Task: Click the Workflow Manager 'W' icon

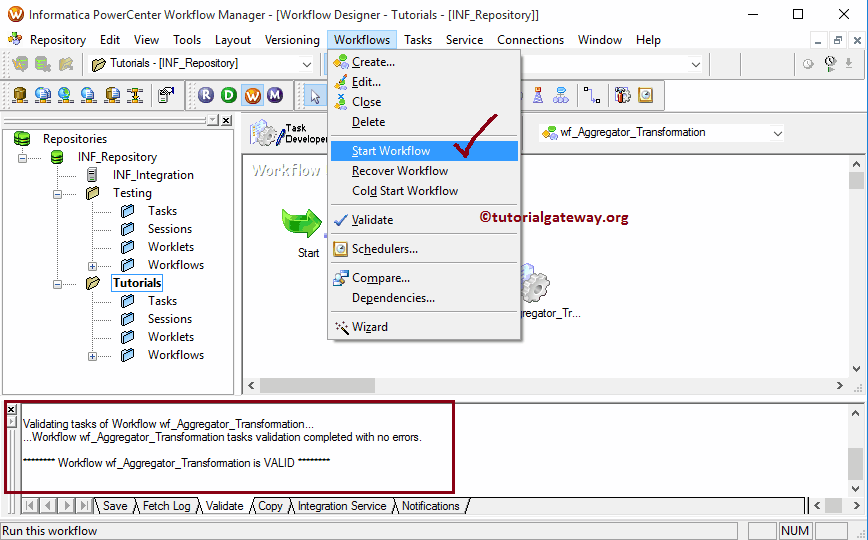Action: 252,95
